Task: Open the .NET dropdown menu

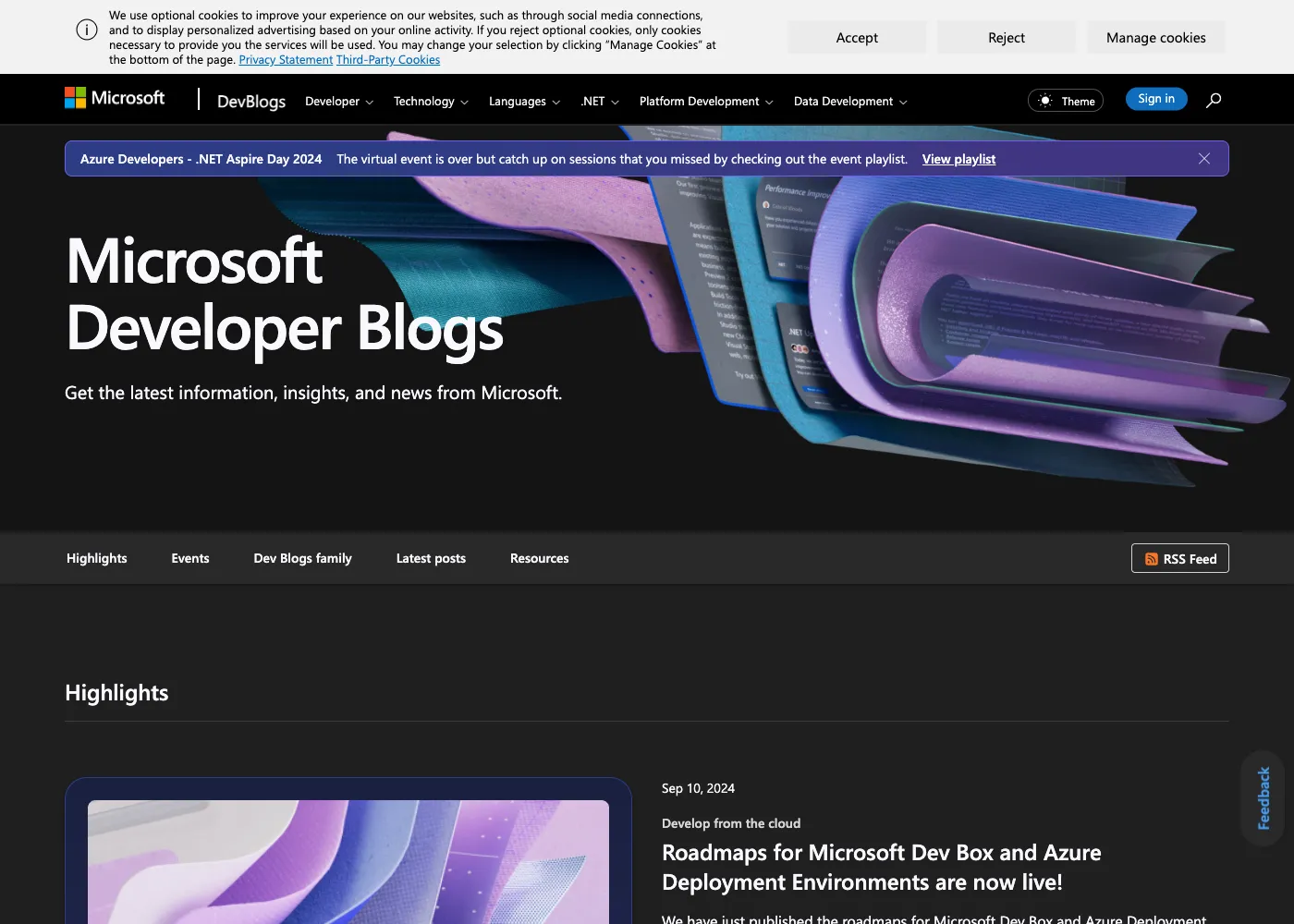Action: [x=600, y=102]
